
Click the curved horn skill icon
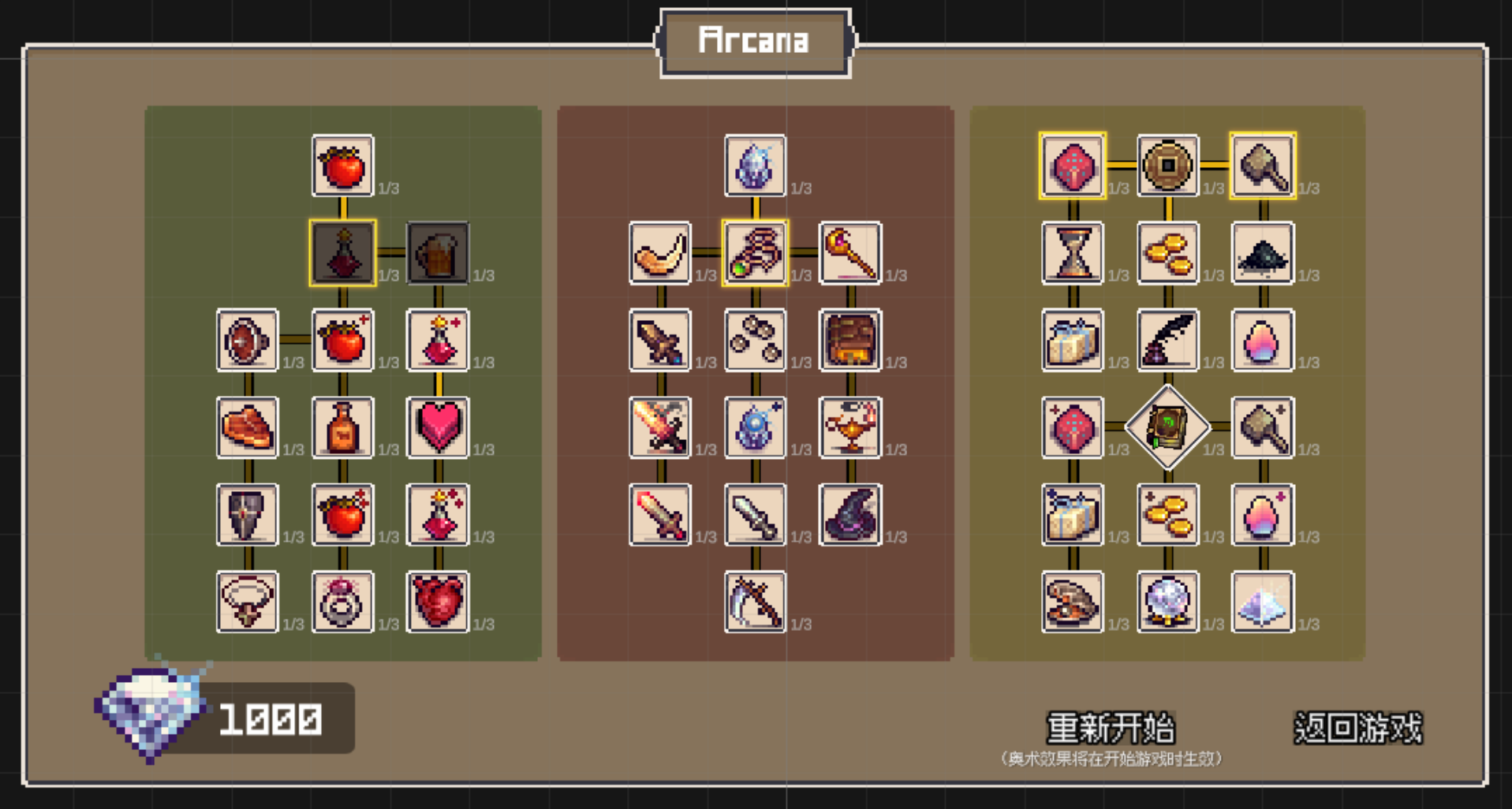(660, 253)
